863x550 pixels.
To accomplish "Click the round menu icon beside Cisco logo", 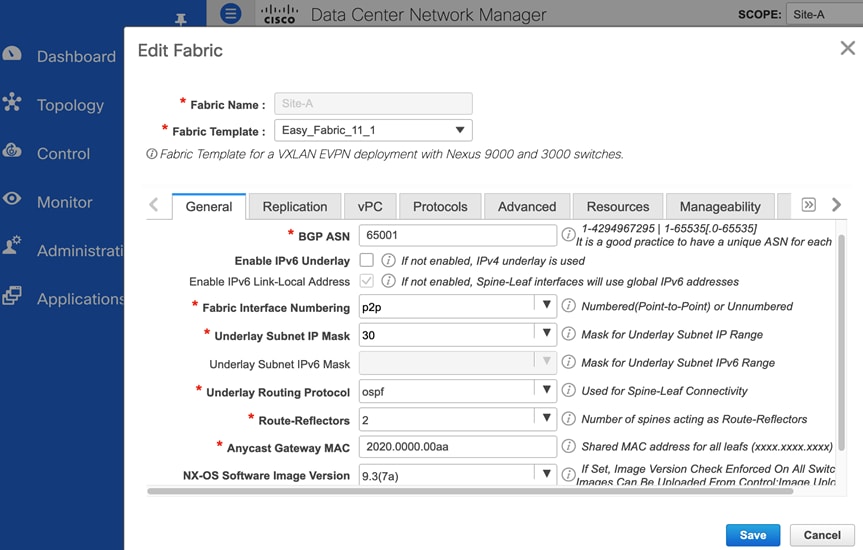I will [x=231, y=14].
